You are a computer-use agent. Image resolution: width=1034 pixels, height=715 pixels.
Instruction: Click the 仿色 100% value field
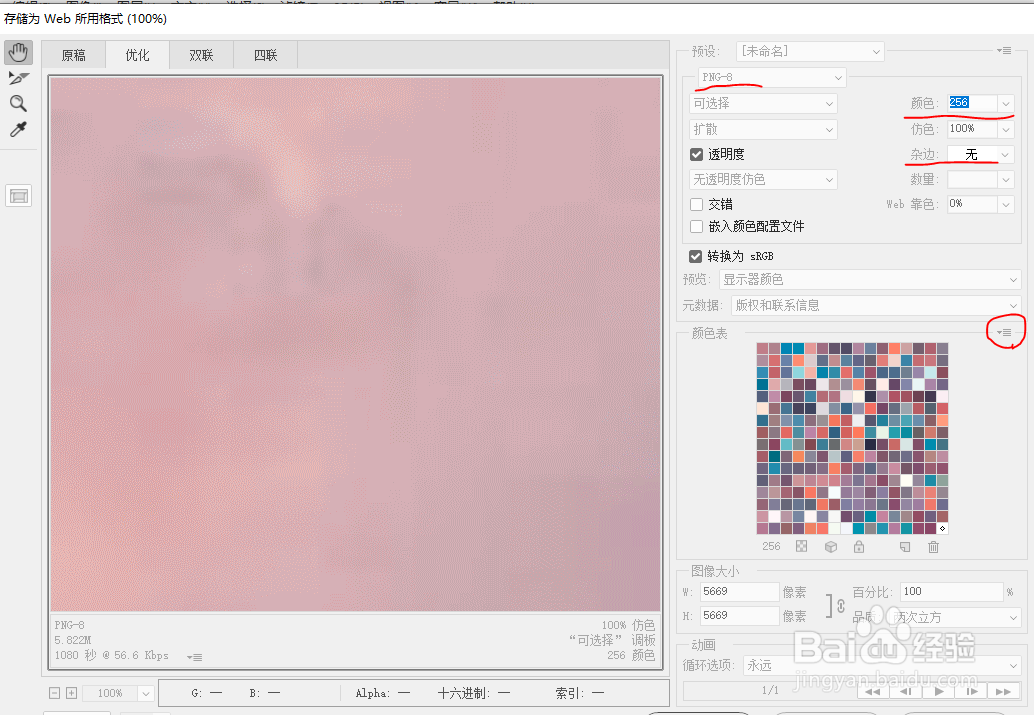973,129
